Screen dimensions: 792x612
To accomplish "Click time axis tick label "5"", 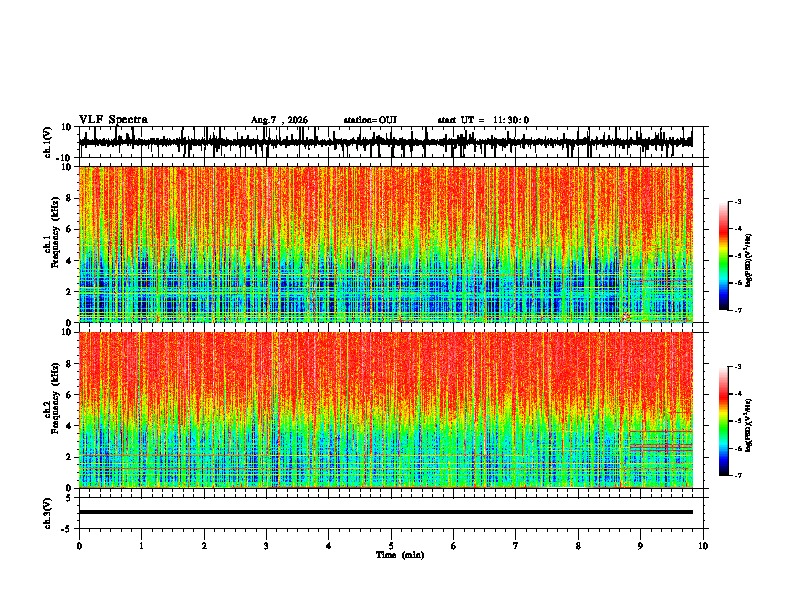I will [x=391, y=546].
